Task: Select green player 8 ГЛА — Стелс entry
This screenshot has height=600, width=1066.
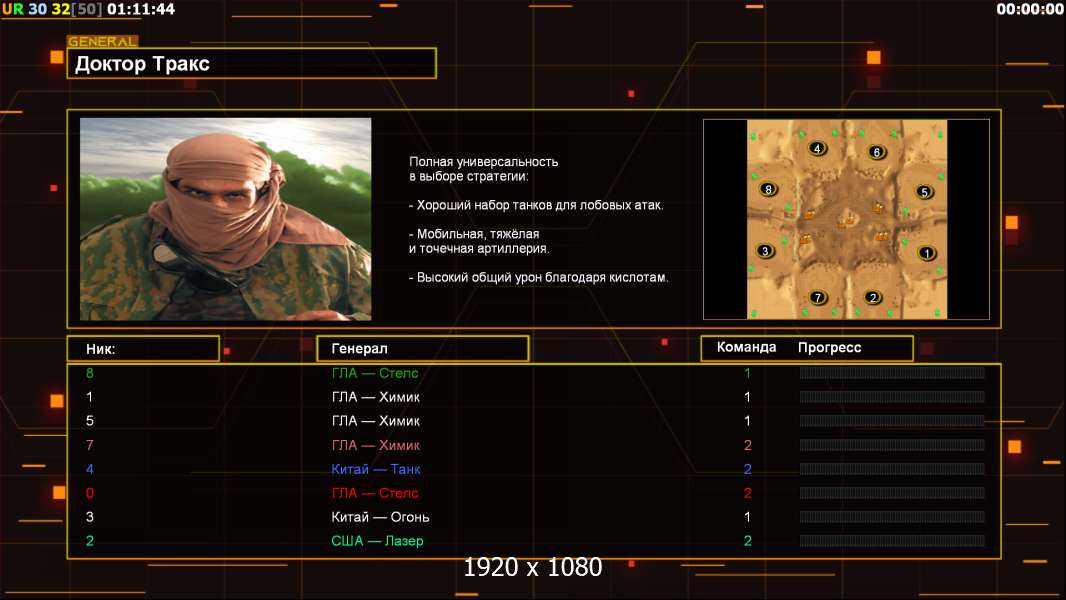Action: click(375, 373)
